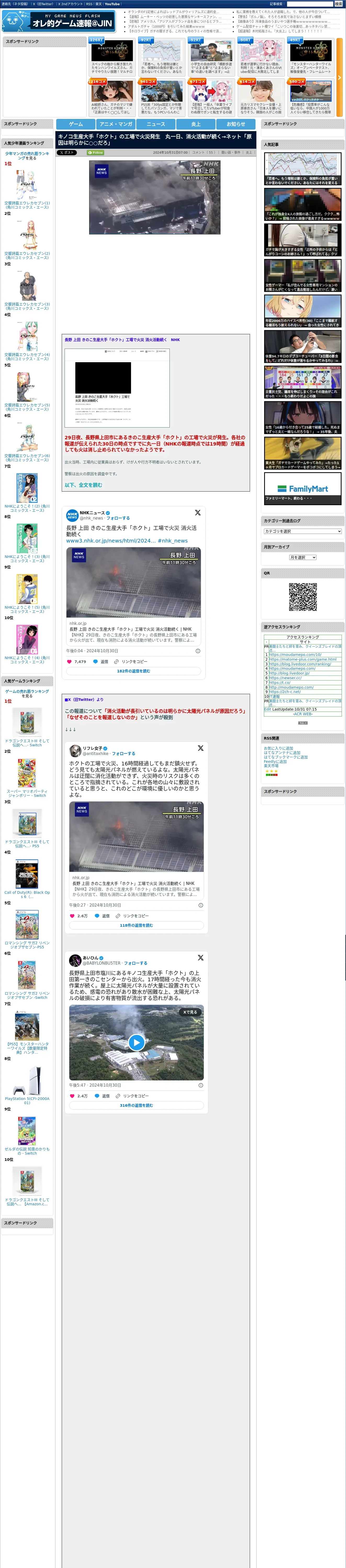The width and height of the screenshot is (346, 1568).
Task: Open info icon on リフレ女子 tweet
Action: pyautogui.click(x=201, y=905)
